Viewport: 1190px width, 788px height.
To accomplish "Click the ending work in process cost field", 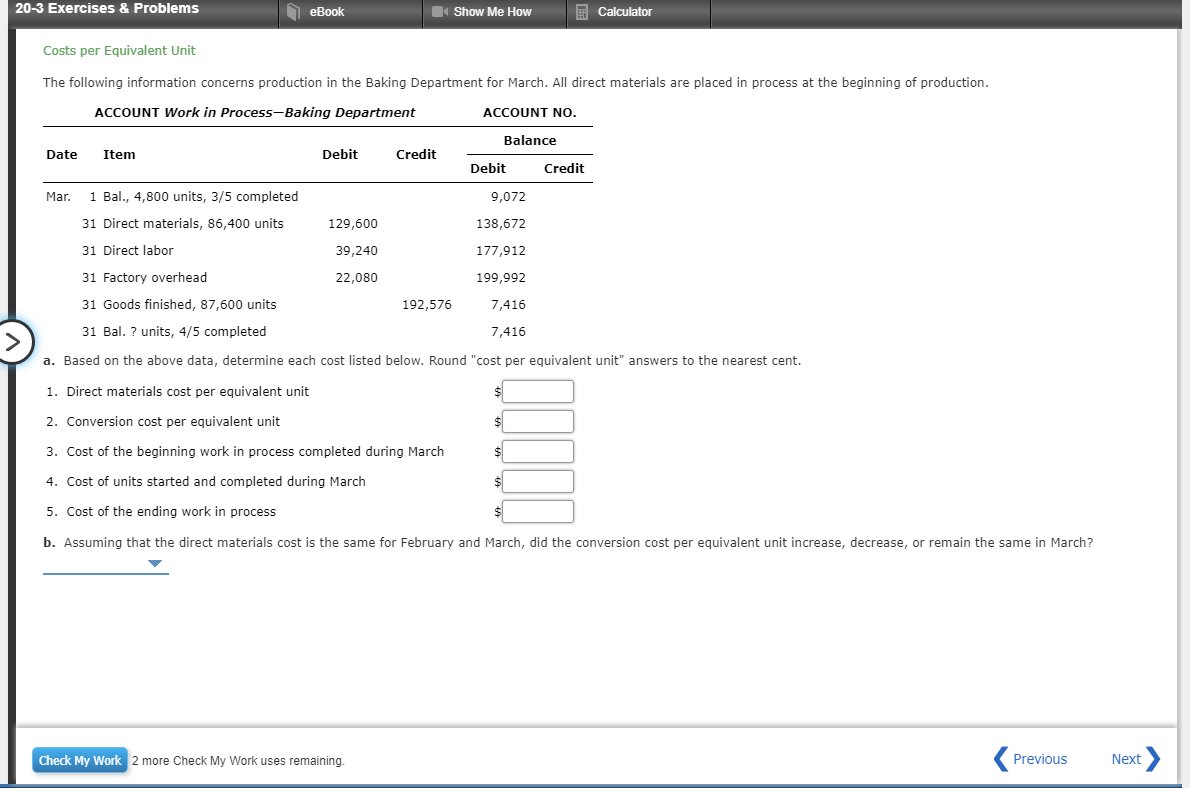I will point(538,511).
